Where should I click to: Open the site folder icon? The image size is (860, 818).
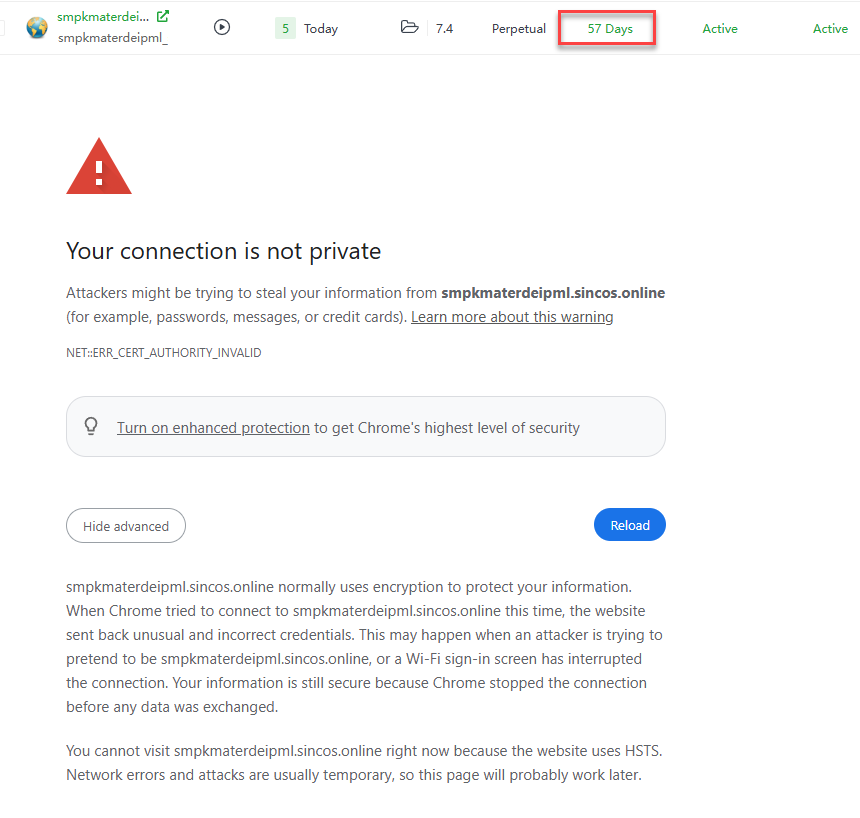coord(409,28)
